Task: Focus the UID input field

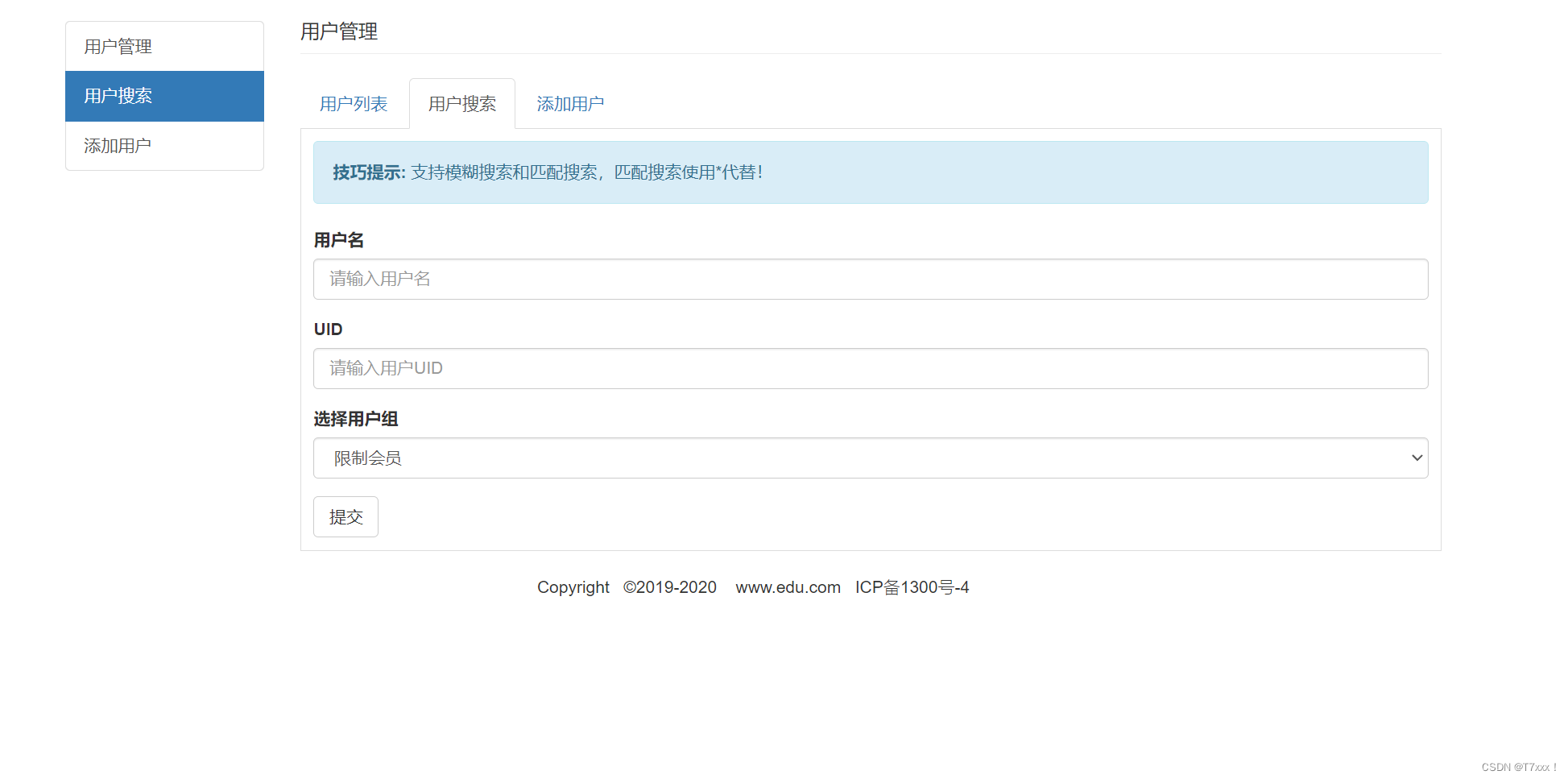Action: (871, 368)
